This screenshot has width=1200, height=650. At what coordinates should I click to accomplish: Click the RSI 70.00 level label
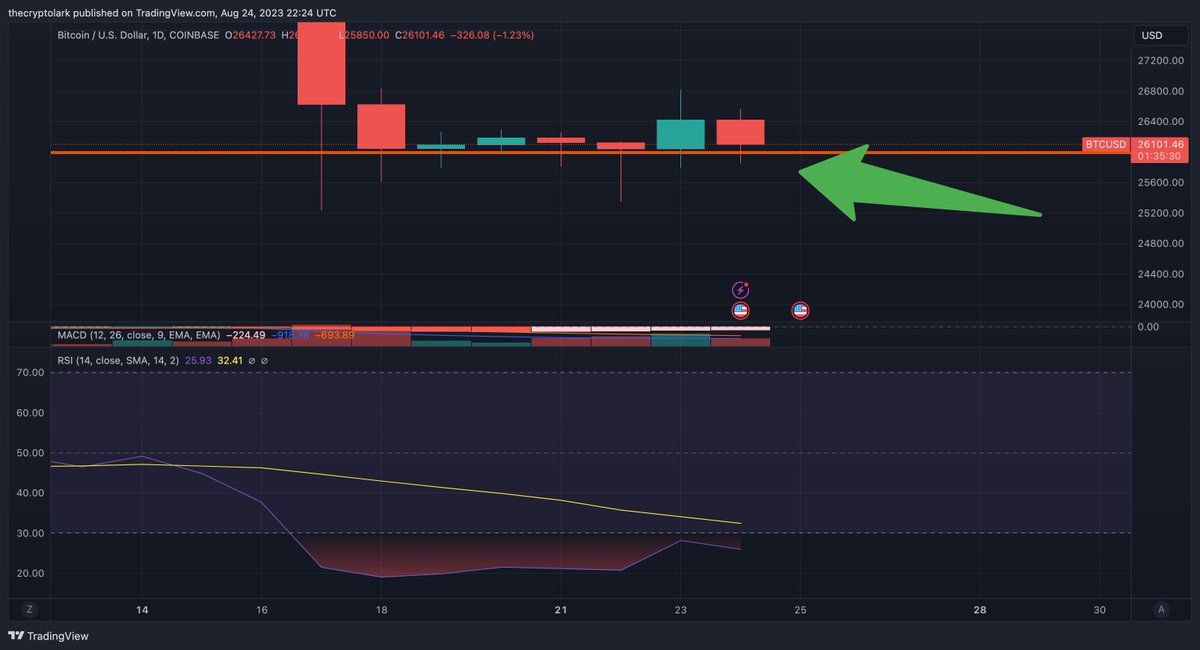tap(31, 372)
